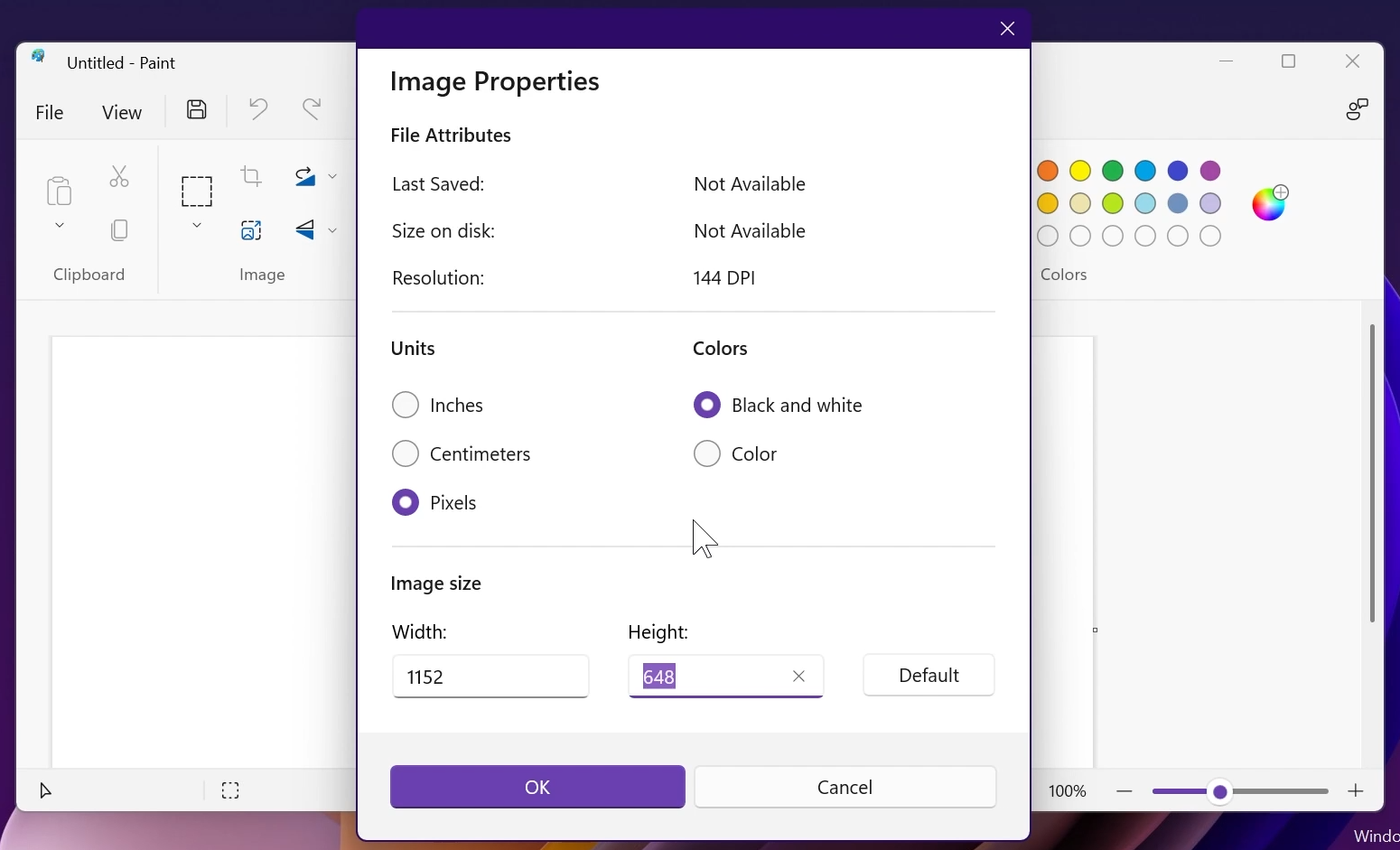The width and height of the screenshot is (1400, 850).
Task: Select the Resize image icon
Action: pos(252,230)
